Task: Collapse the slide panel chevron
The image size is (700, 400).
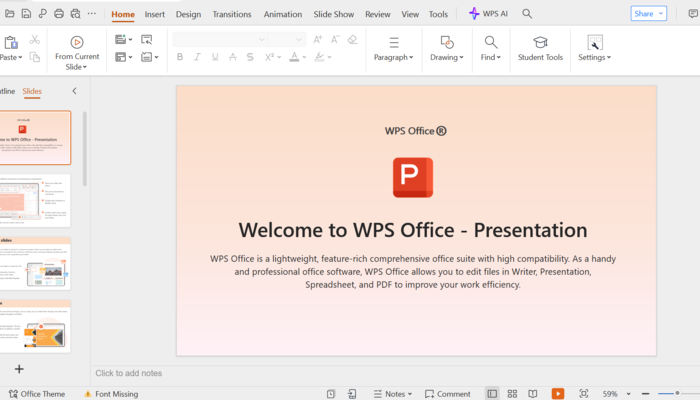Action: coord(75,91)
